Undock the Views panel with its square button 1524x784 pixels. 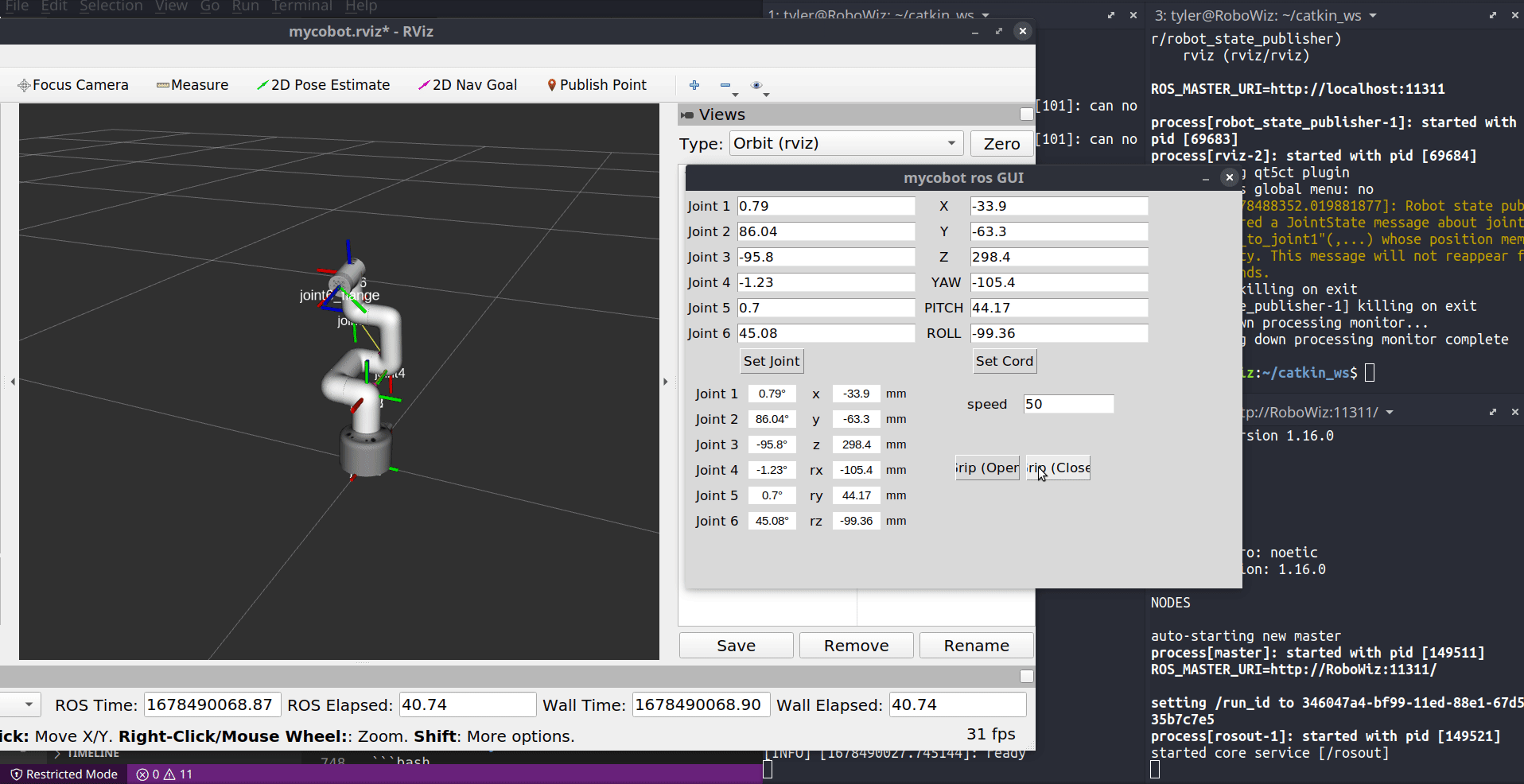[1027, 114]
